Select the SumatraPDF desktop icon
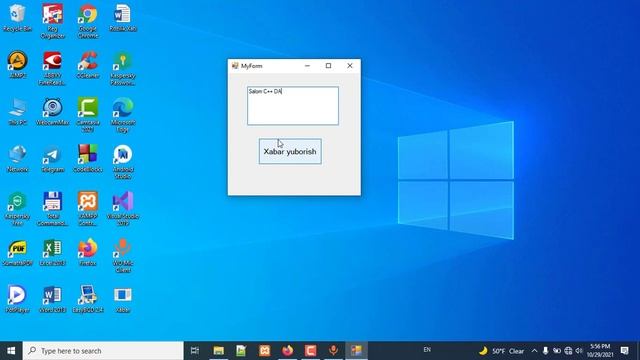 pos(17,252)
